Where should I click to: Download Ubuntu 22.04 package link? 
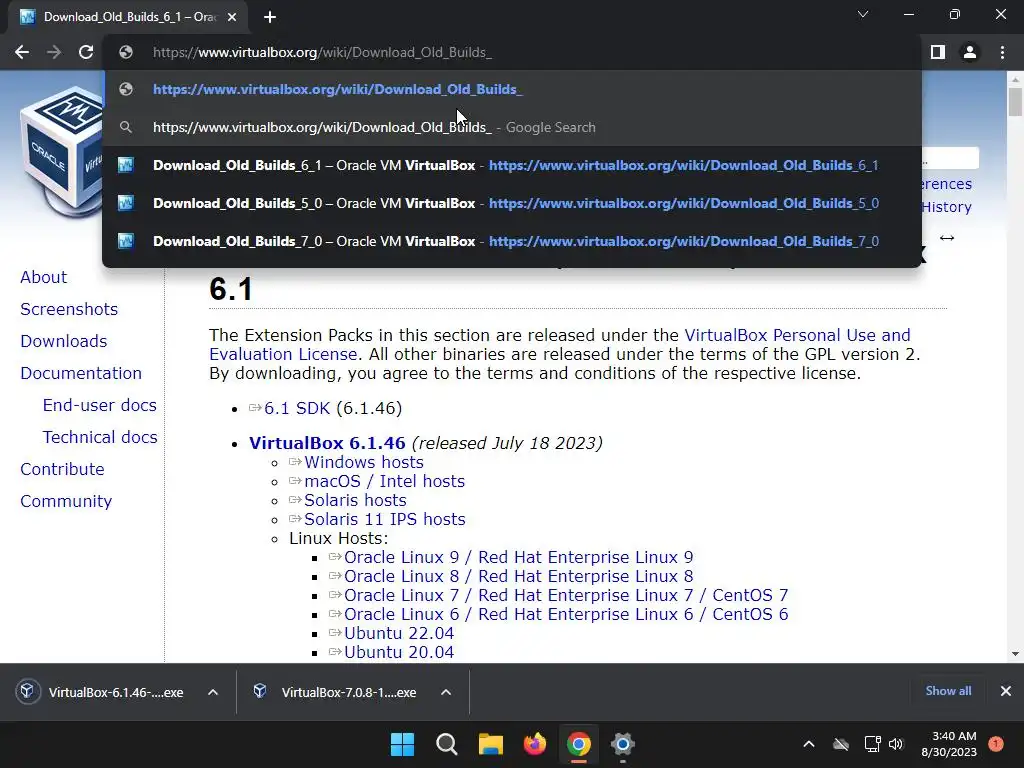pyautogui.click(x=398, y=633)
